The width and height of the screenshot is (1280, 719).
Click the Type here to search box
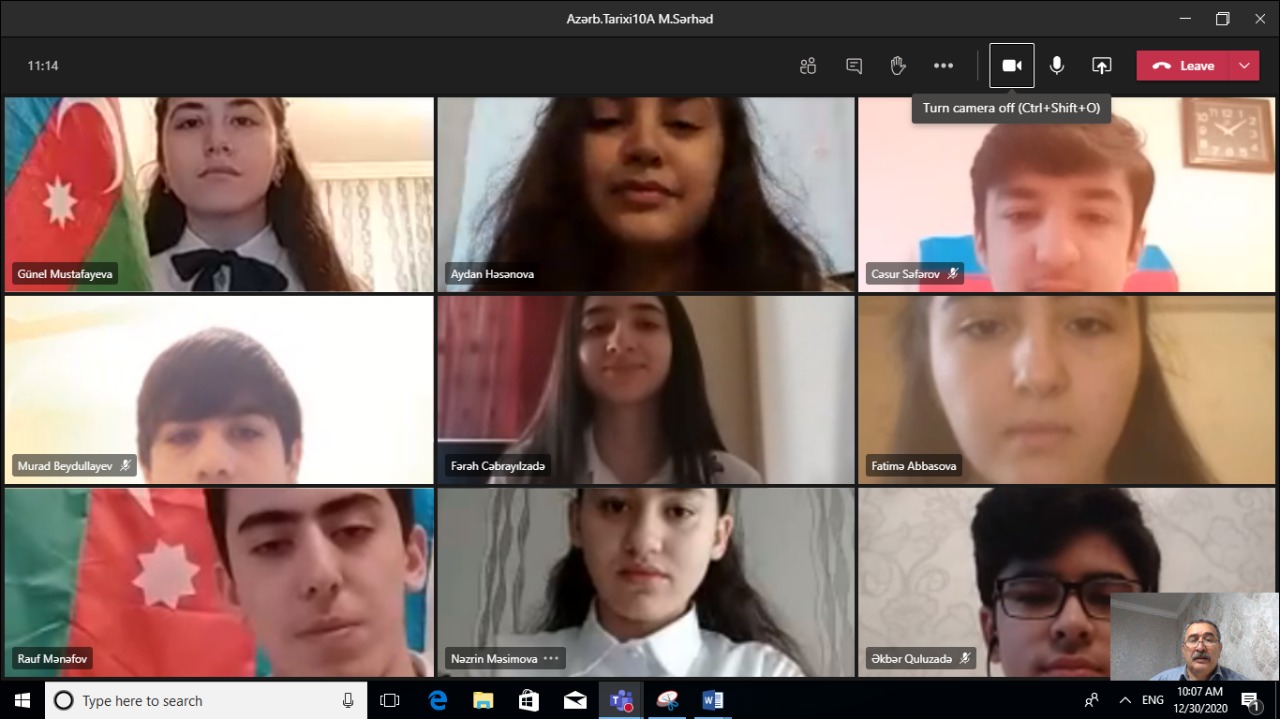(207, 700)
